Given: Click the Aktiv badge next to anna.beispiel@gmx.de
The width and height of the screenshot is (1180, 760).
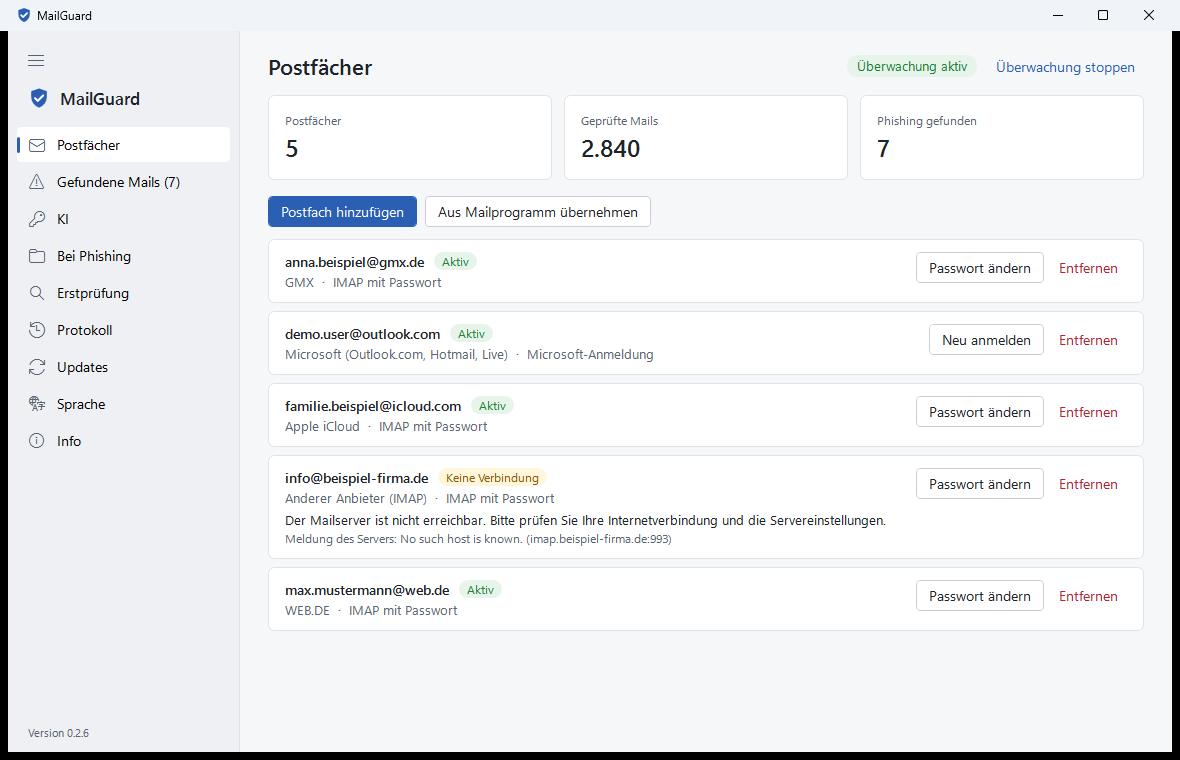Looking at the screenshot, I should (455, 262).
